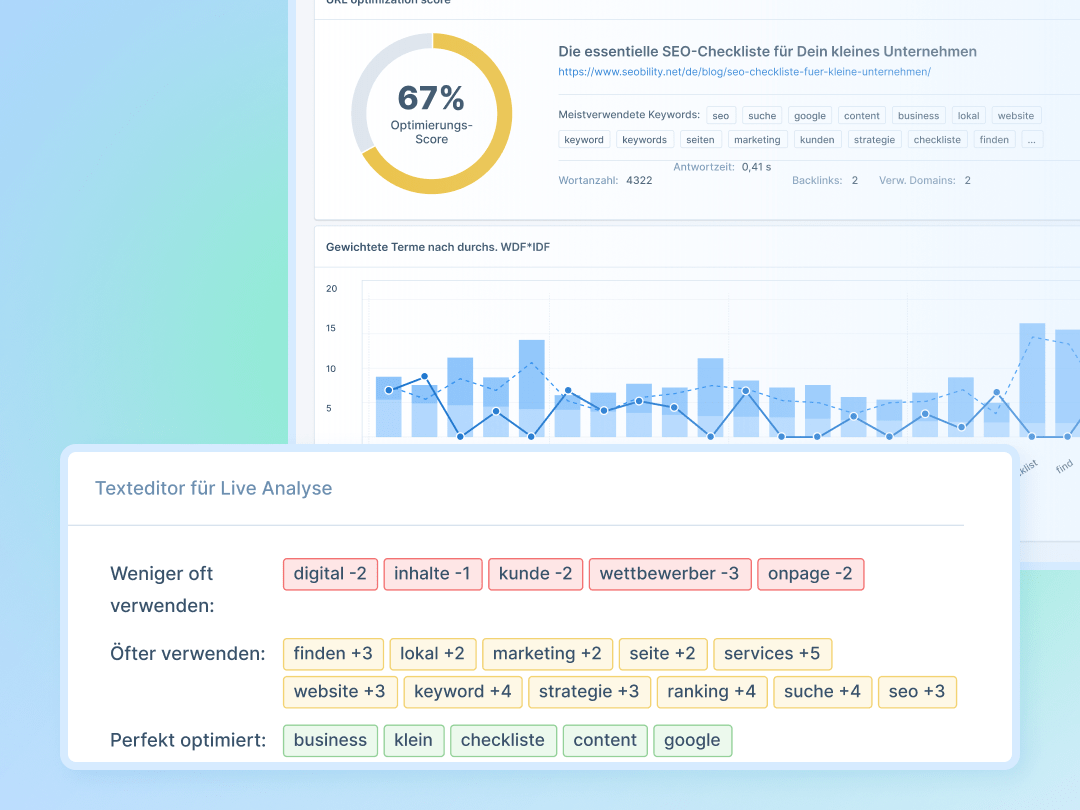1080x810 pixels.
Task: Pick the yellow 'strategie +3' tag
Action: [589, 692]
